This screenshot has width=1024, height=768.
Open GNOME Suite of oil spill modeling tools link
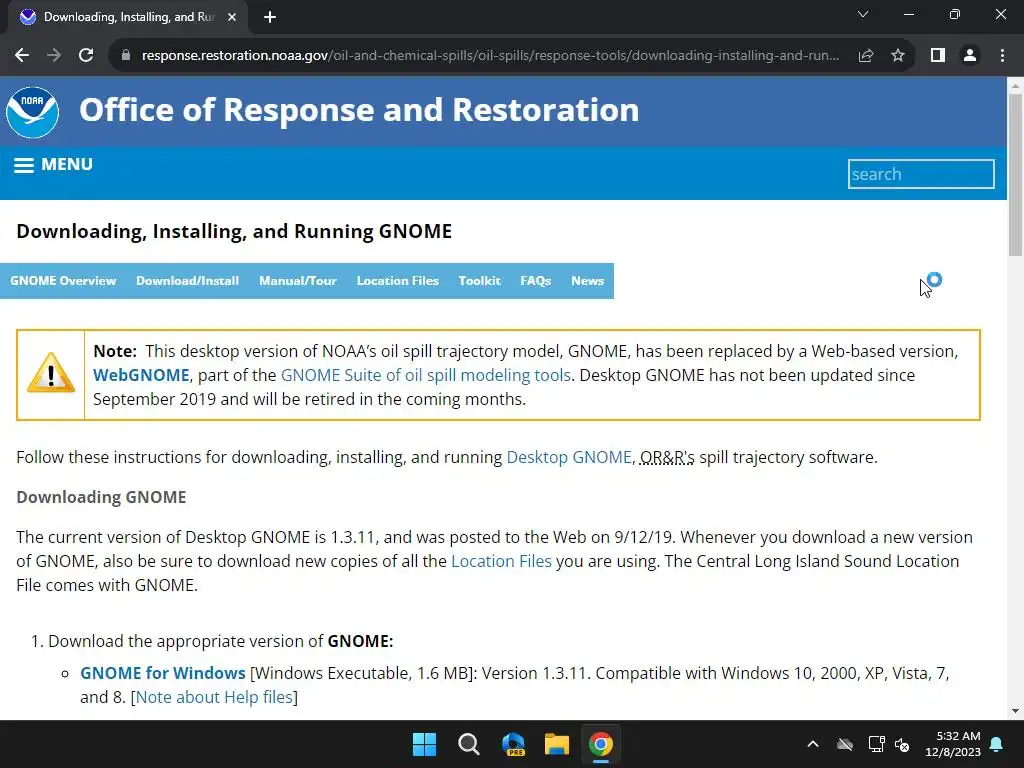[426, 376]
